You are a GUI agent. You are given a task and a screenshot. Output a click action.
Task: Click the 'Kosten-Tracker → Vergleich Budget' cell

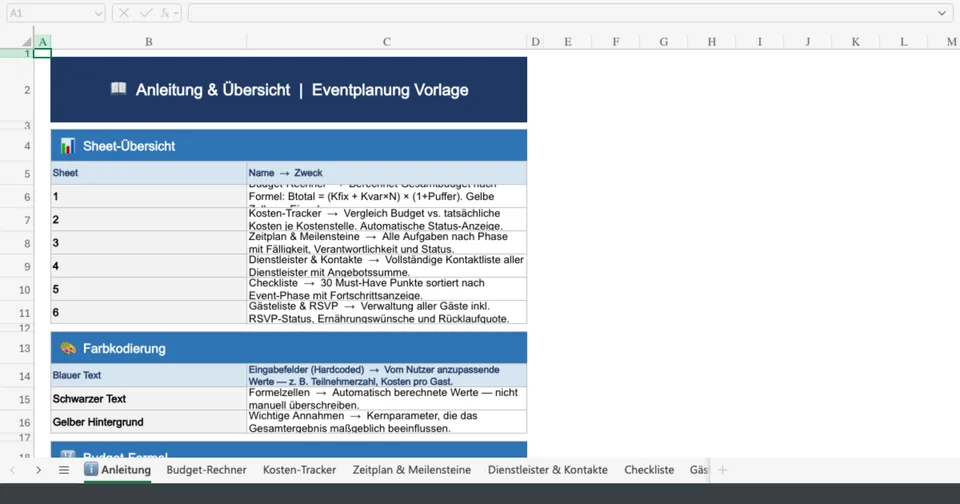click(386, 219)
